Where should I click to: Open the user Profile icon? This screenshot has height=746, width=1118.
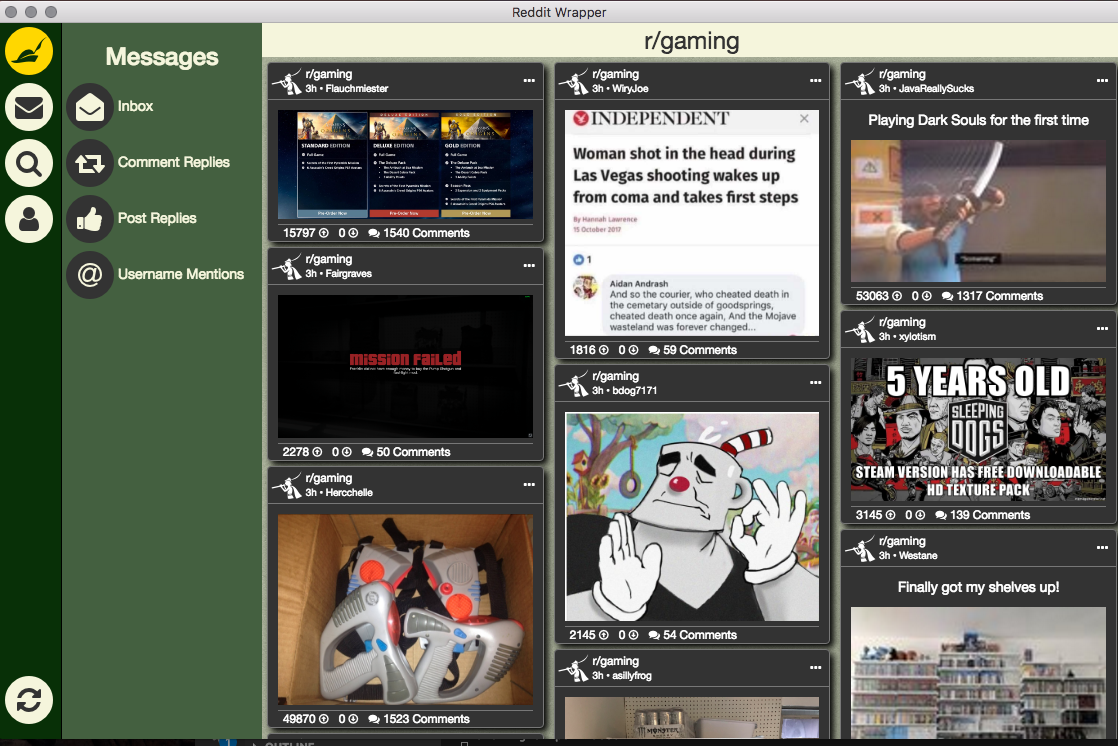tap(29, 219)
